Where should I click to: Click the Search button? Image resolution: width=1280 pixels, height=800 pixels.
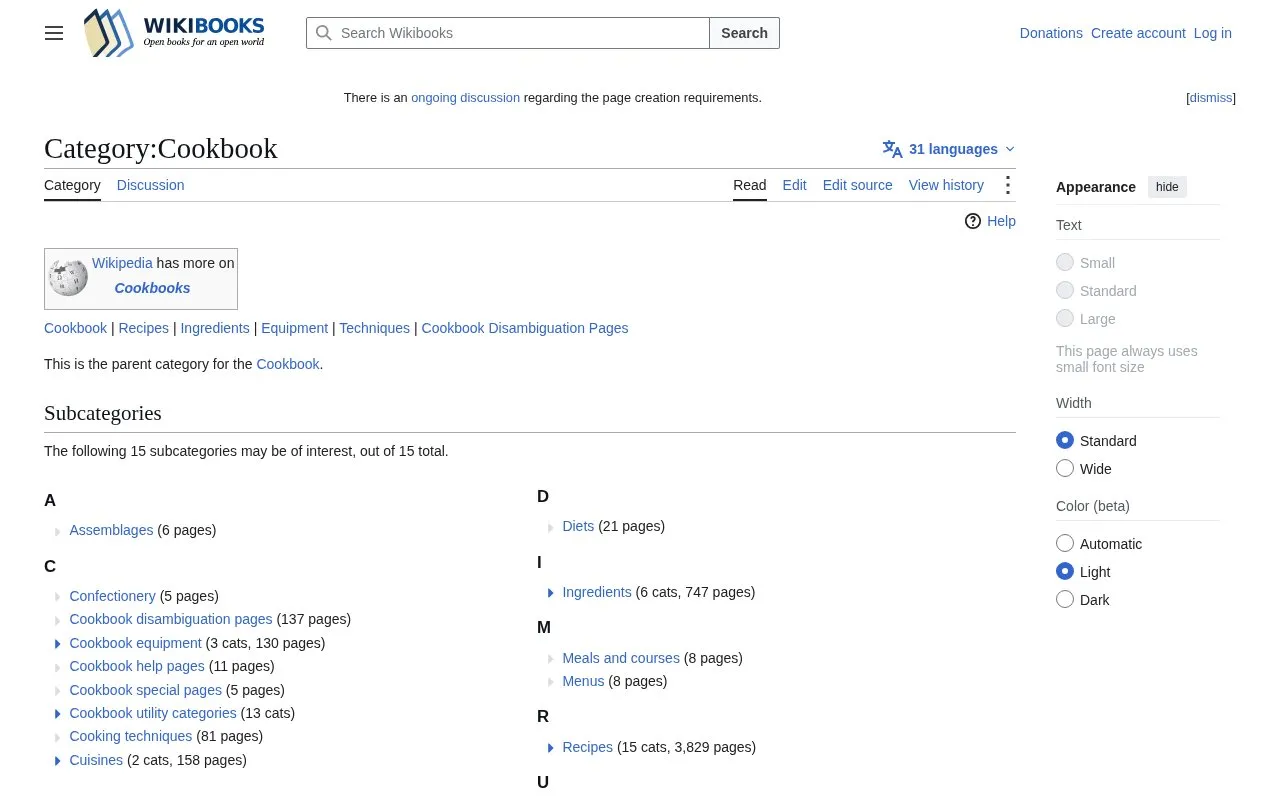click(744, 33)
